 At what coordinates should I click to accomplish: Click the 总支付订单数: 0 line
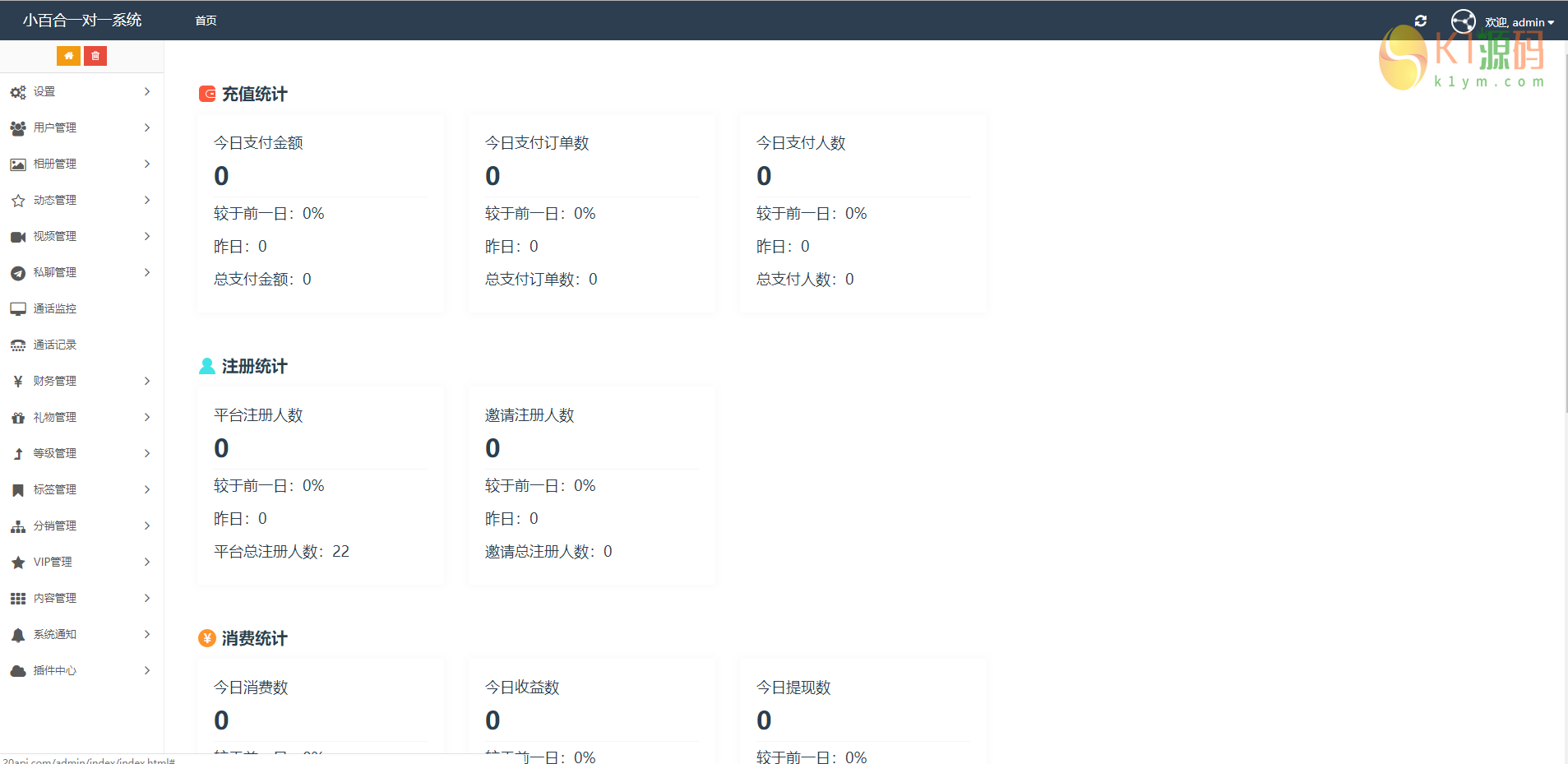pos(541,279)
